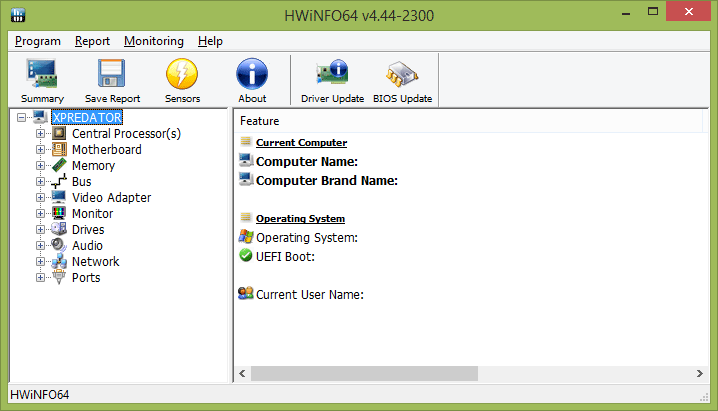Click the Motherboard tree icon
The image size is (718, 411).
59,149
